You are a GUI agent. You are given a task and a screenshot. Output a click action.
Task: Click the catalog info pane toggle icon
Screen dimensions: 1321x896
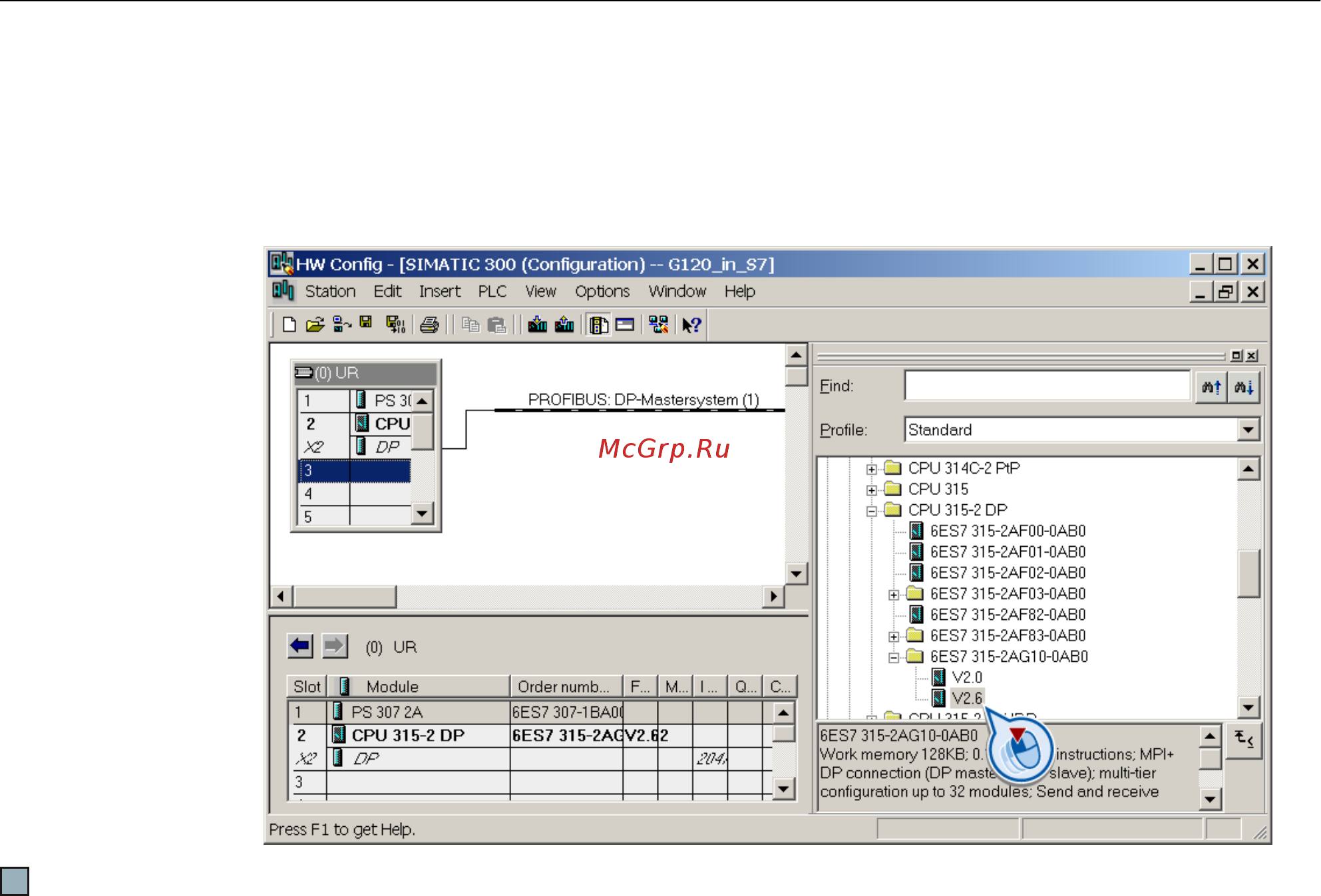[1244, 739]
